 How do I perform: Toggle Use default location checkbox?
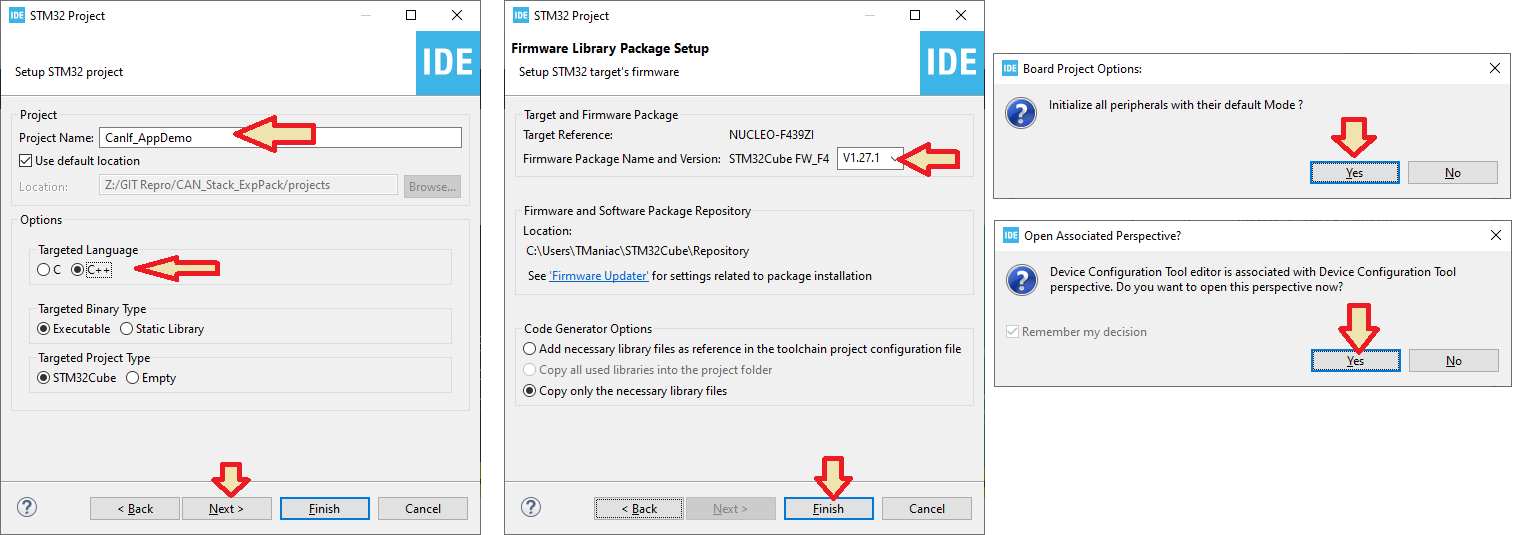[26, 161]
